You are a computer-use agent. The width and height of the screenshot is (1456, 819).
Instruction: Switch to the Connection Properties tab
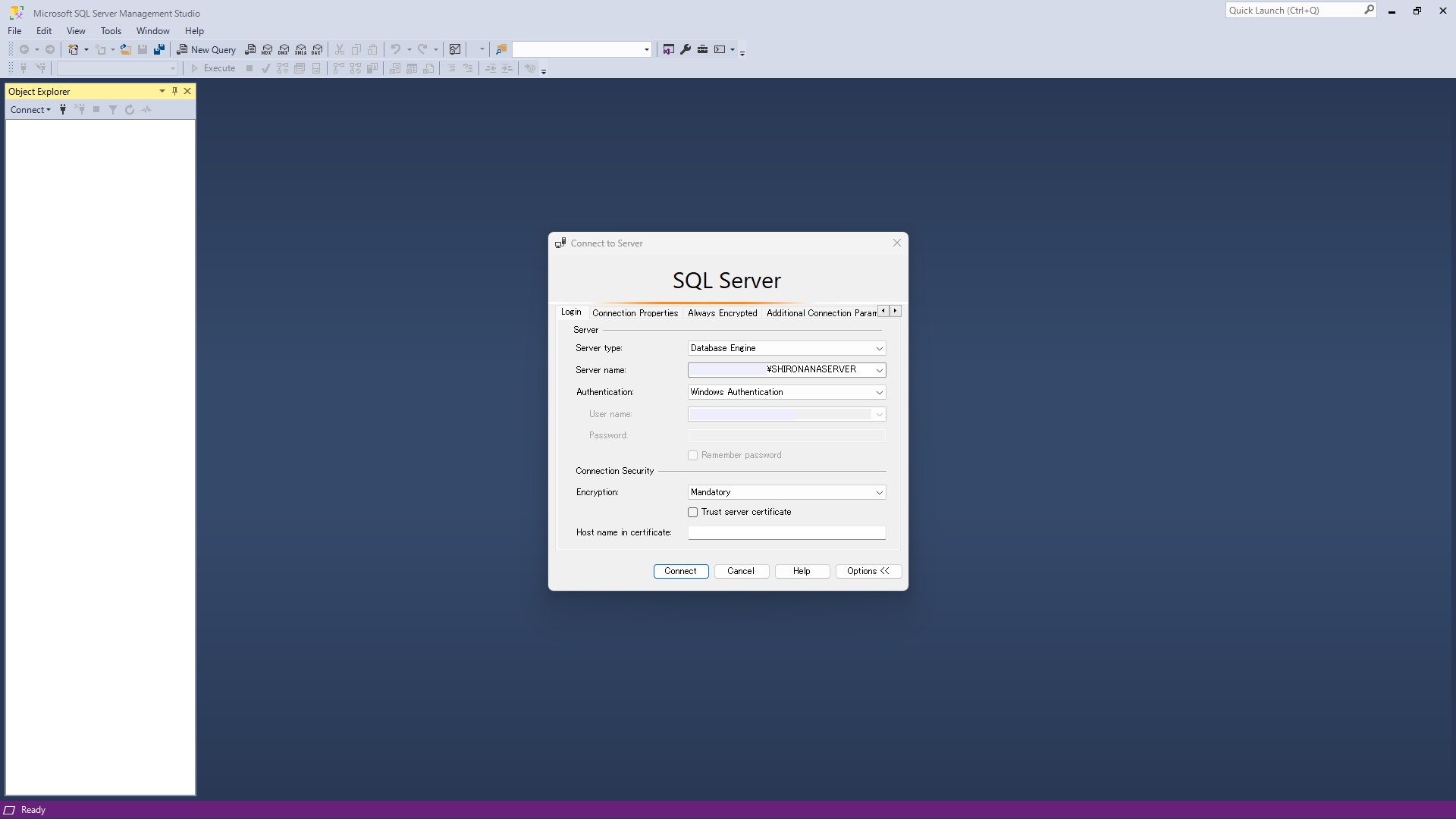point(635,312)
